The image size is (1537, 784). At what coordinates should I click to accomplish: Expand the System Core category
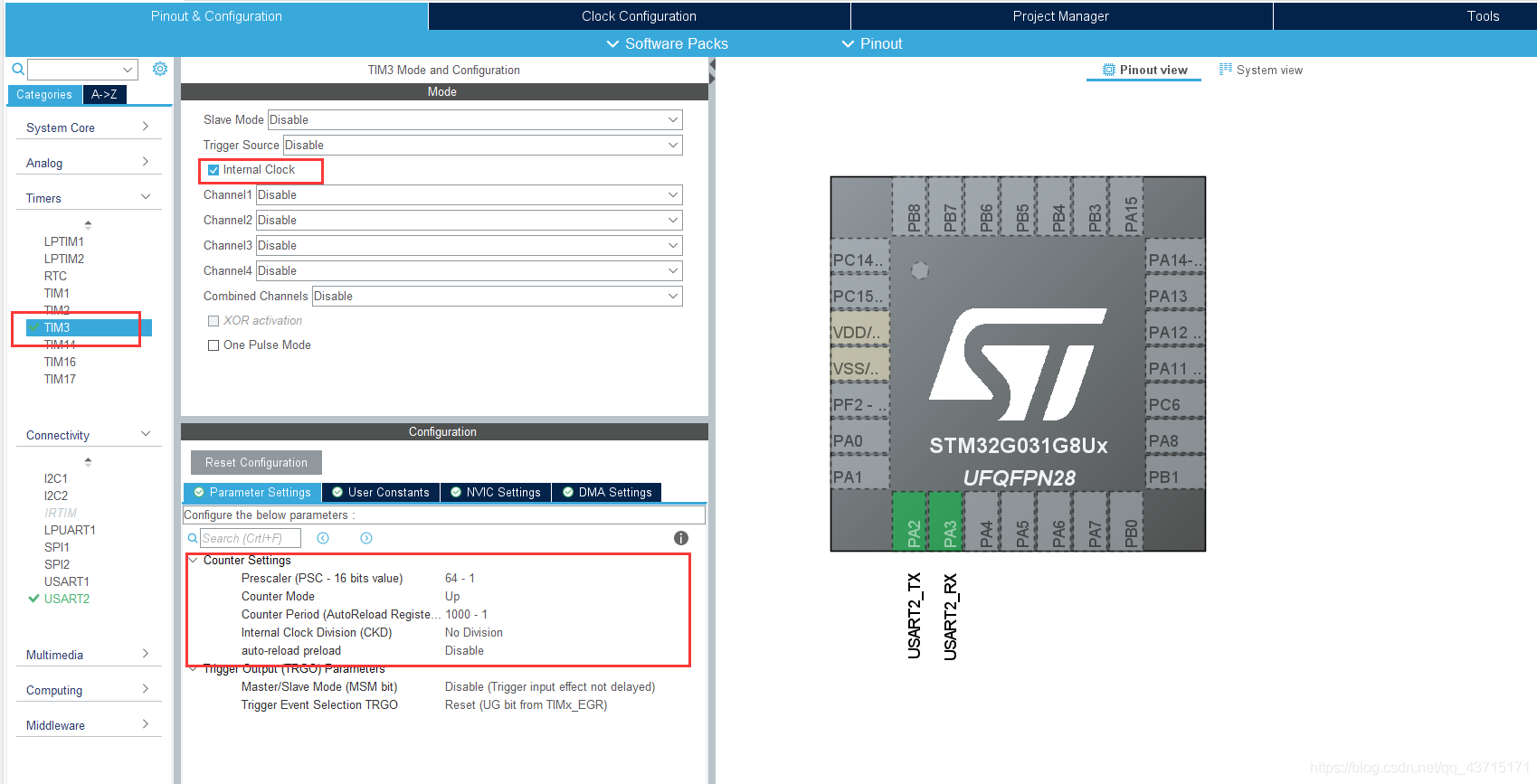(x=89, y=128)
